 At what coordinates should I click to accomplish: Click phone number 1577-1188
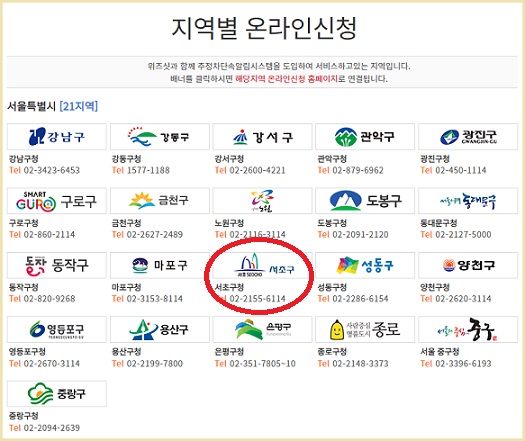pyautogui.click(x=148, y=170)
